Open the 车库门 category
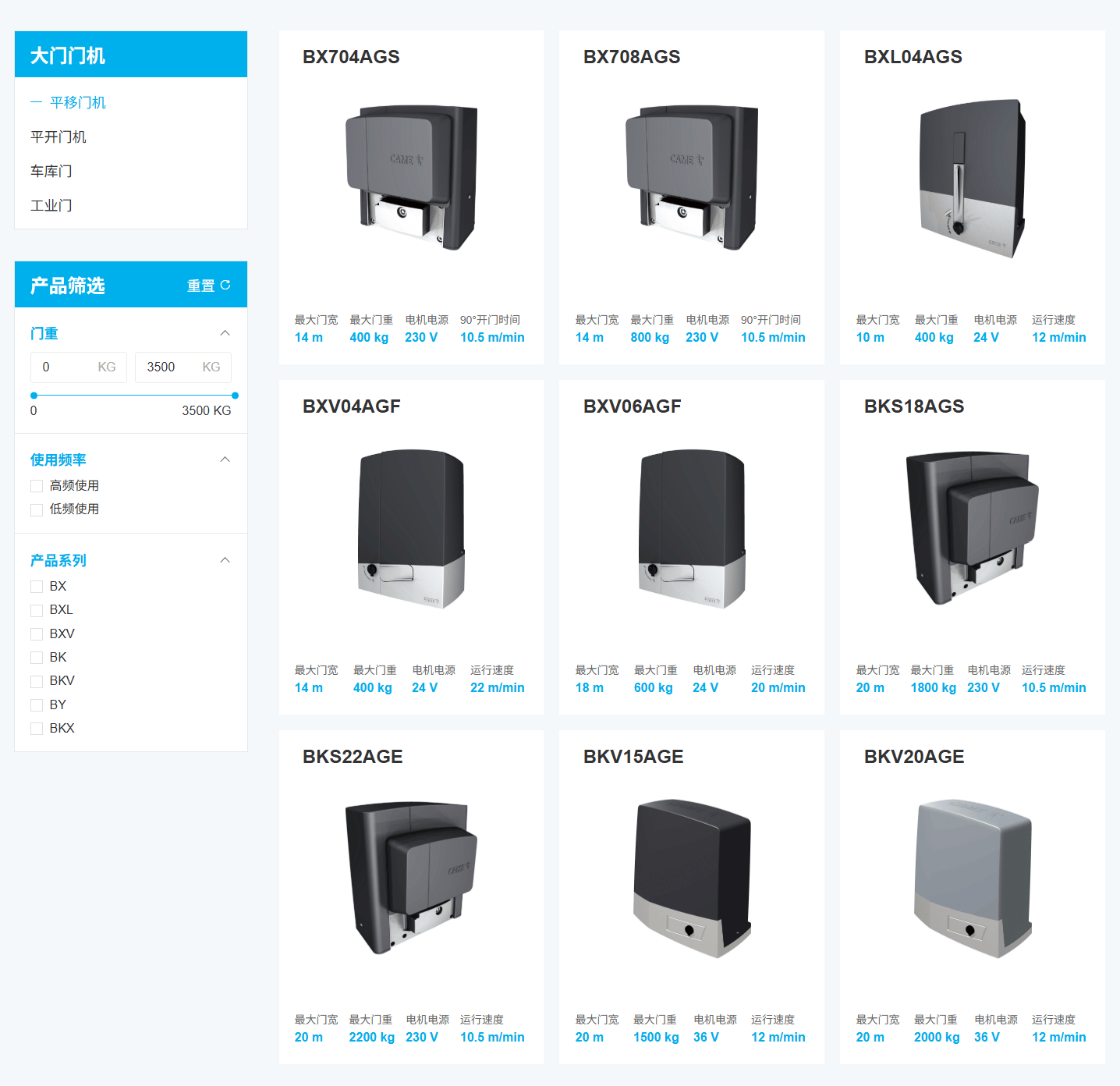1120x1086 pixels. [51, 172]
